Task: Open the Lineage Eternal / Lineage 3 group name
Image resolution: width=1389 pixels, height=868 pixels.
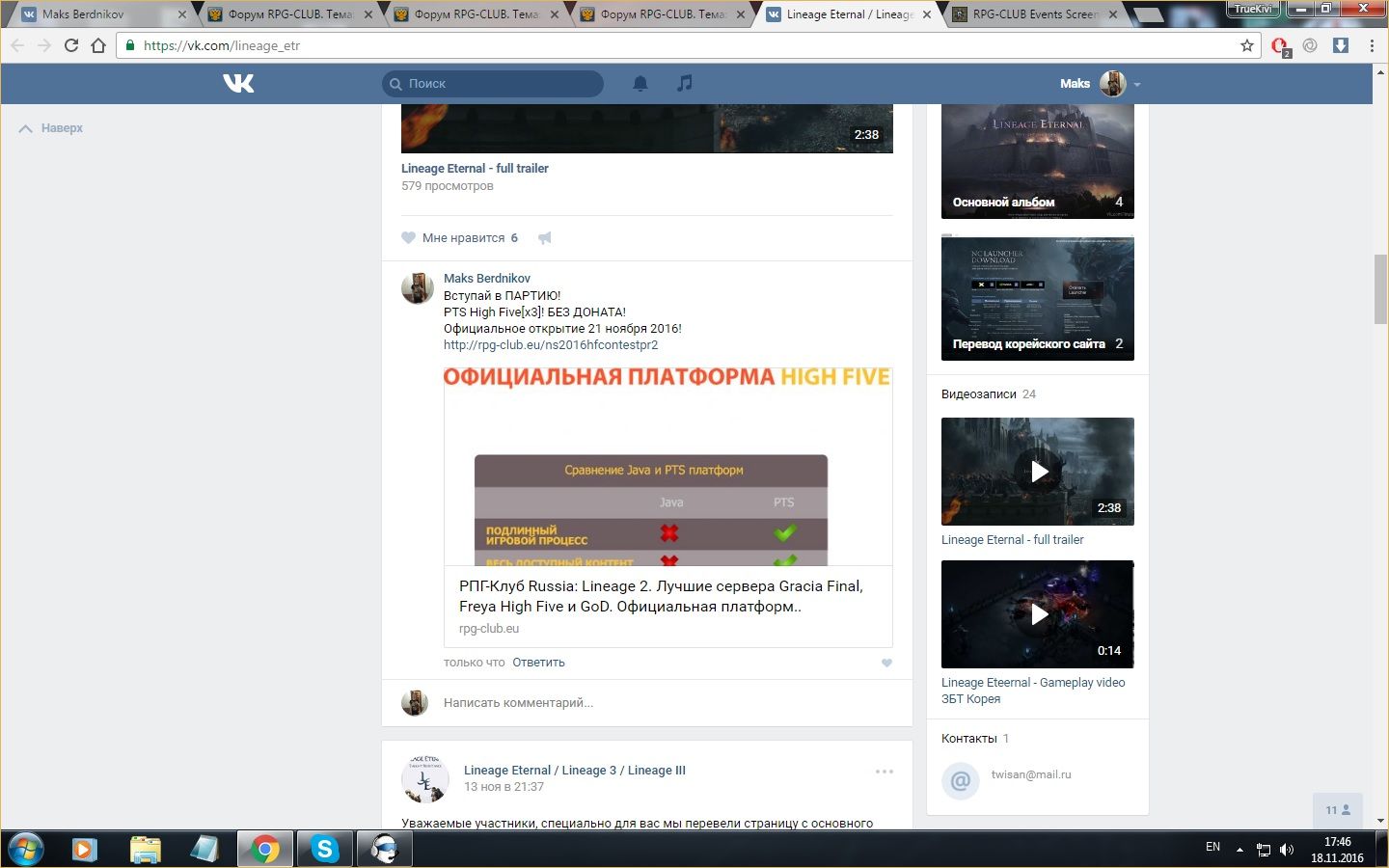Action: (x=575, y=770)
